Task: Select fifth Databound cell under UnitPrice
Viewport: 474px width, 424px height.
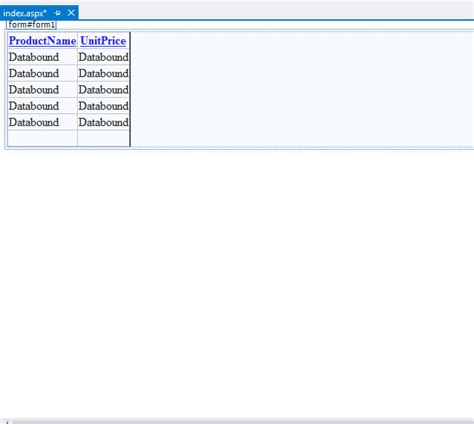Action: coord(104,122)
